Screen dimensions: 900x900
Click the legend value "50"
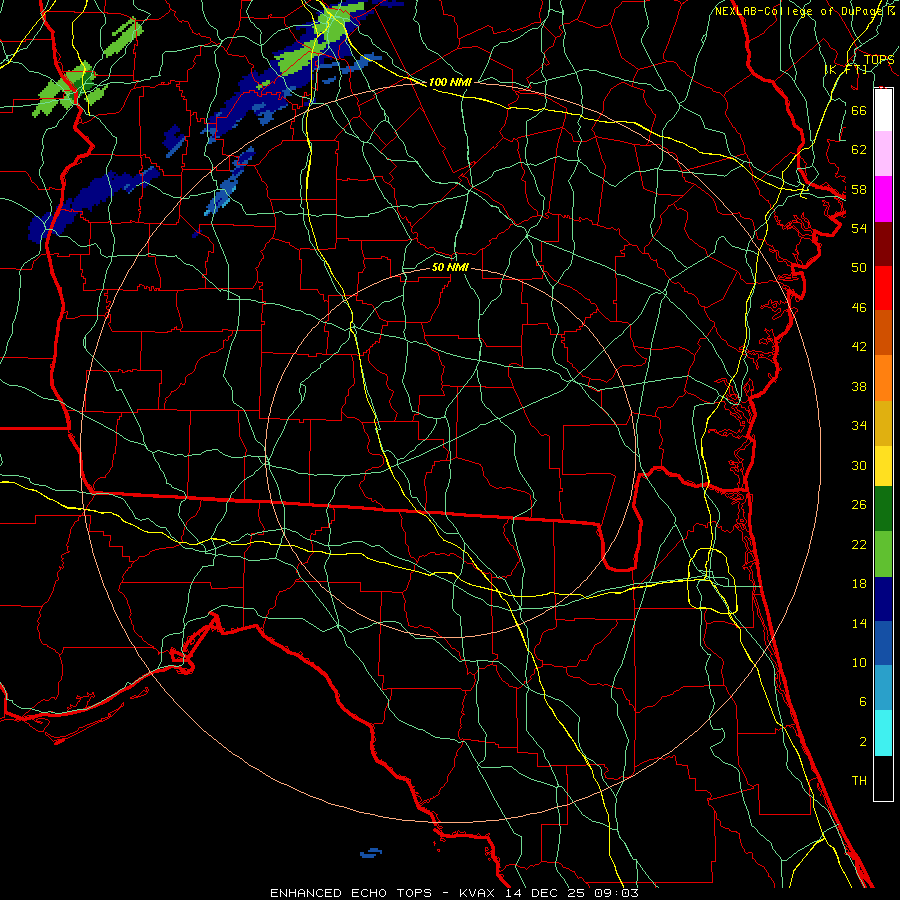click(x=859, y=267)
